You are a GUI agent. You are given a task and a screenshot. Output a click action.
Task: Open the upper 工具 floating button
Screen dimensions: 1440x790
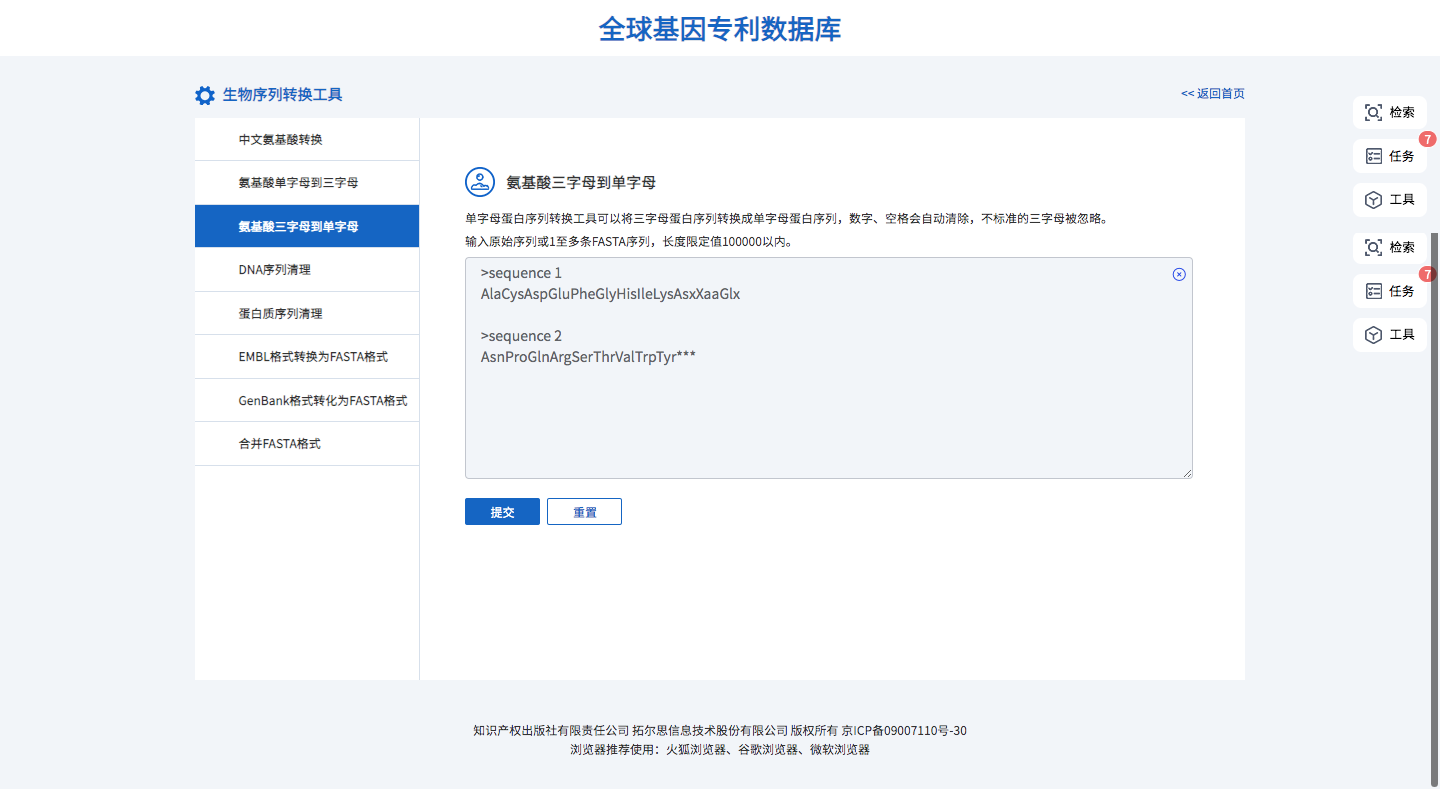click(1390, 200)
